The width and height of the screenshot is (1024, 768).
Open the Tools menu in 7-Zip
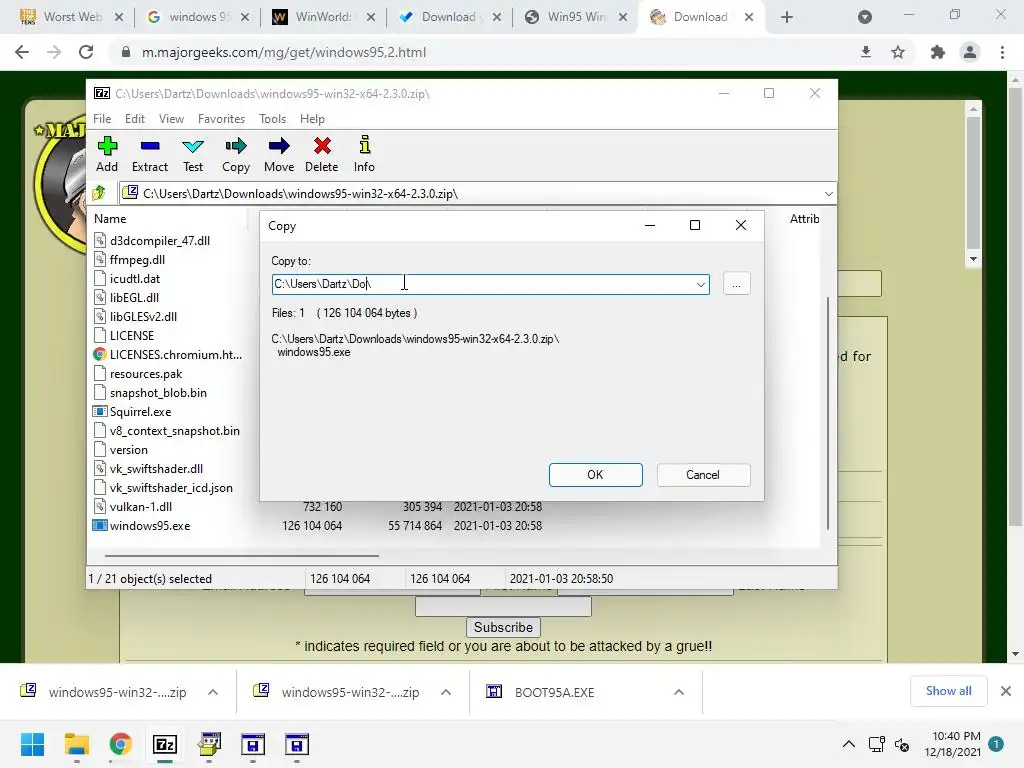(x=272, y=119)
